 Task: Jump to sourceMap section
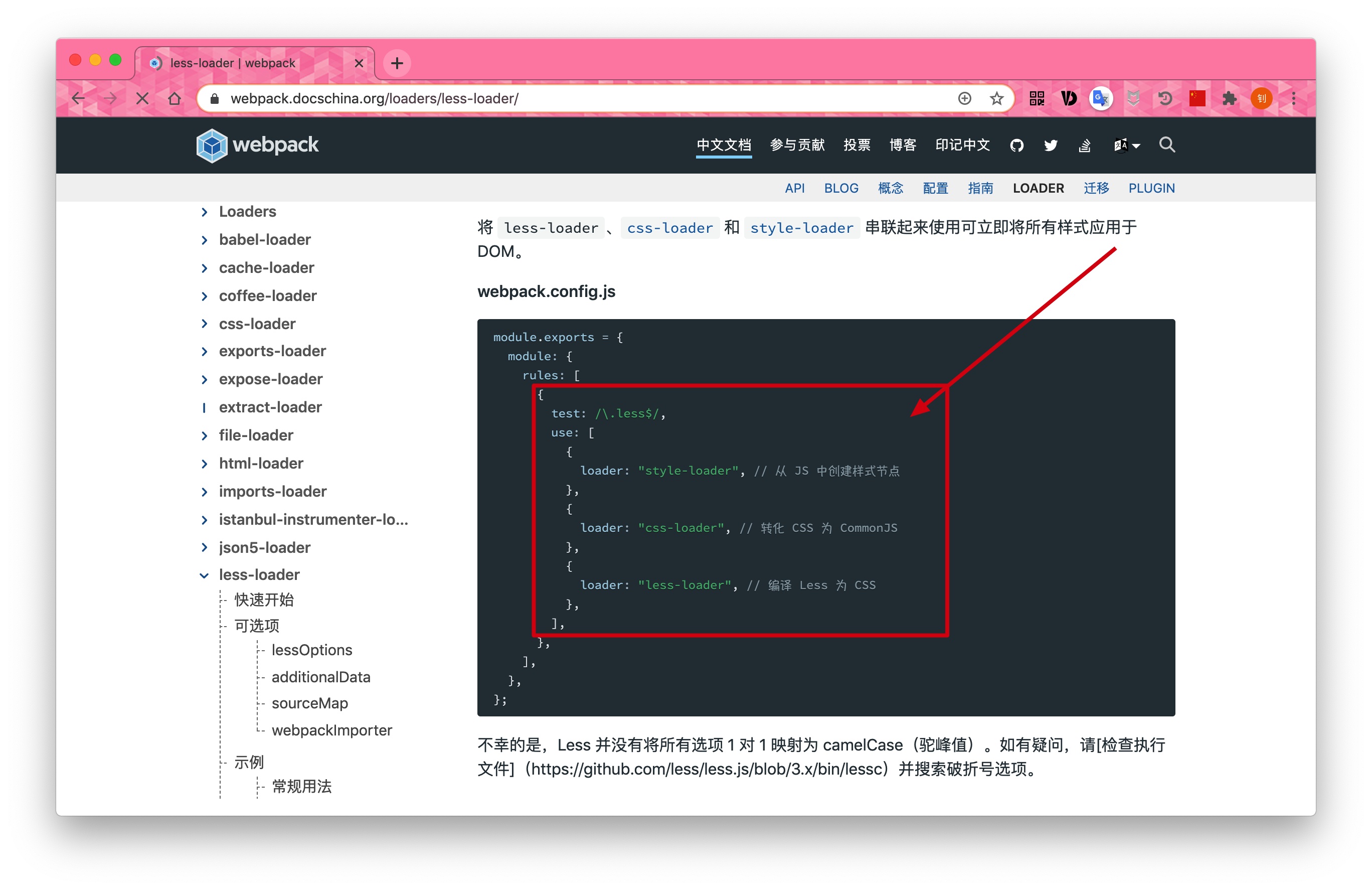(309, 704)
